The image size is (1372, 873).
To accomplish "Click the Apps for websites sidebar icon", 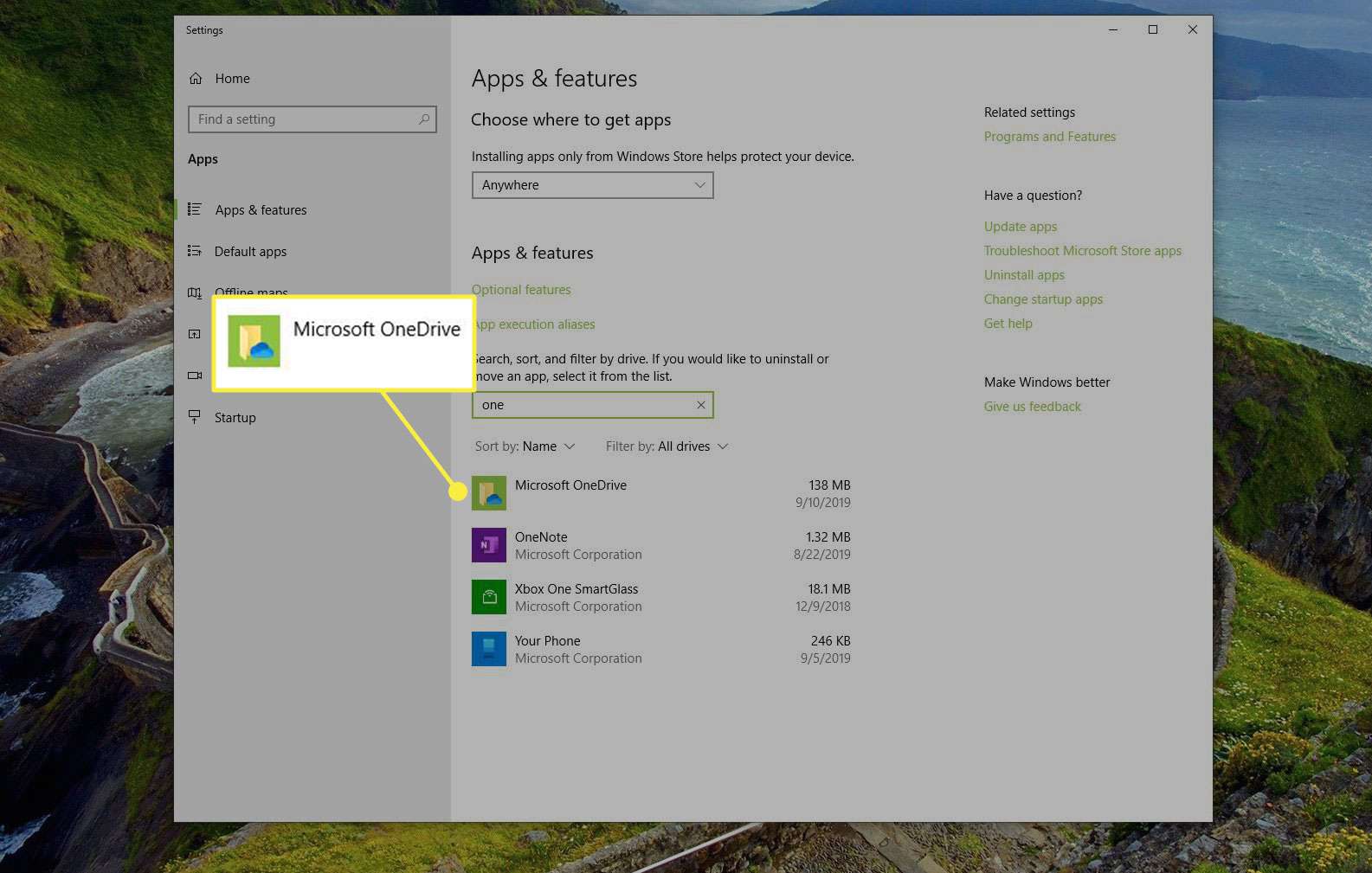I will point(195,334).
